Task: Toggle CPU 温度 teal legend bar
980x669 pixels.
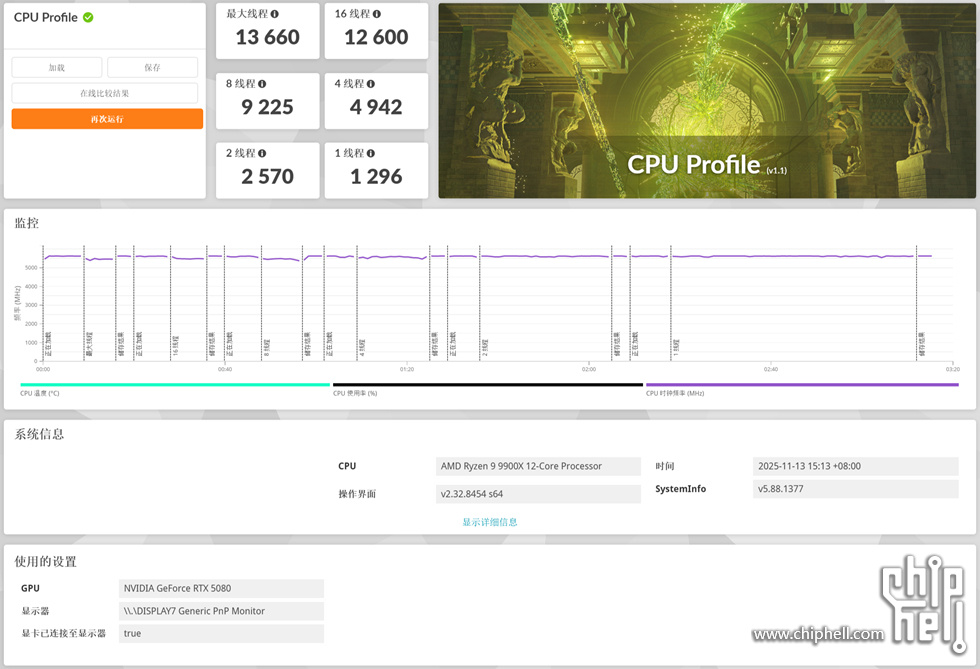Action: [174, 385]
